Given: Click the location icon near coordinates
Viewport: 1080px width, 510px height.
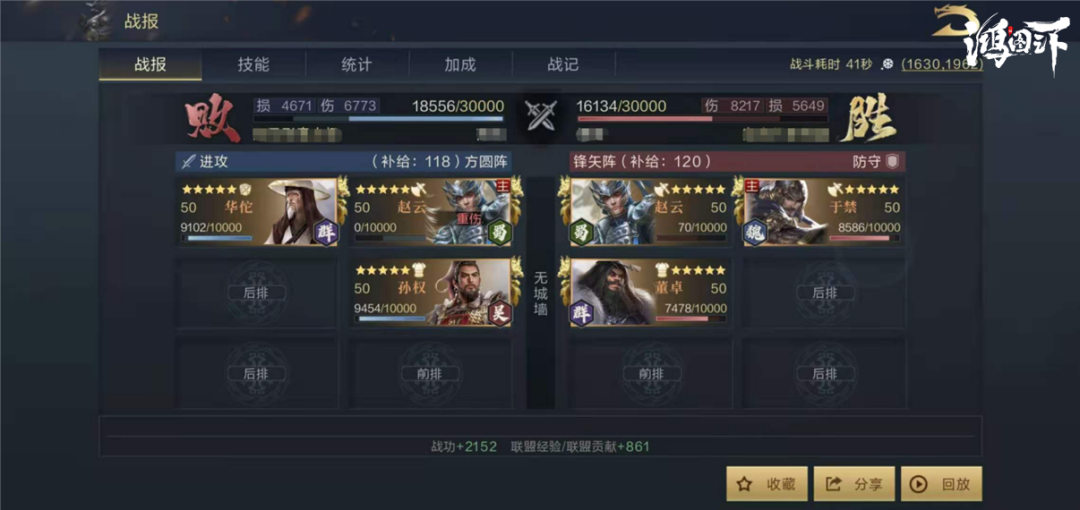Looking at the screenshot, I should point(888,64).
